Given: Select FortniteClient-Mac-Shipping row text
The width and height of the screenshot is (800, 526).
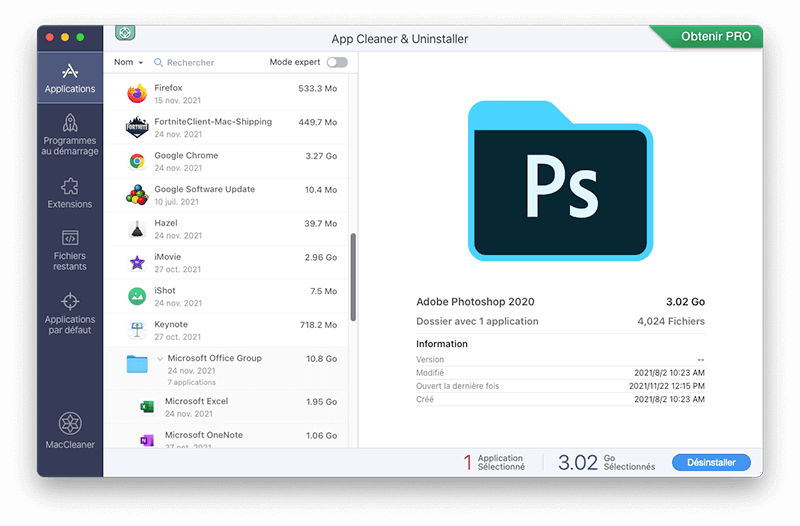Looking at the screenshot, I should tap(213, 121).
